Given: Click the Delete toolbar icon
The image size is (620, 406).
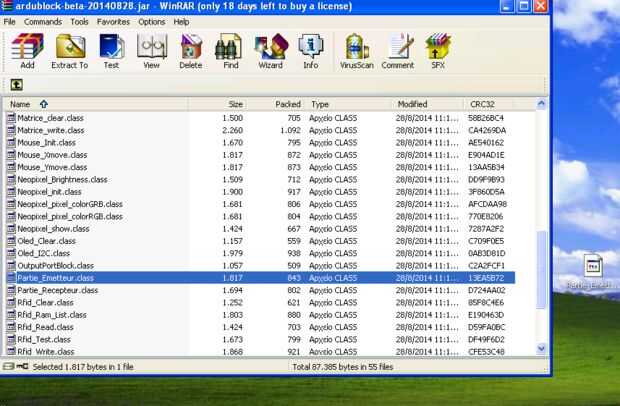Looking at the screenshot, I should point(191,51).
